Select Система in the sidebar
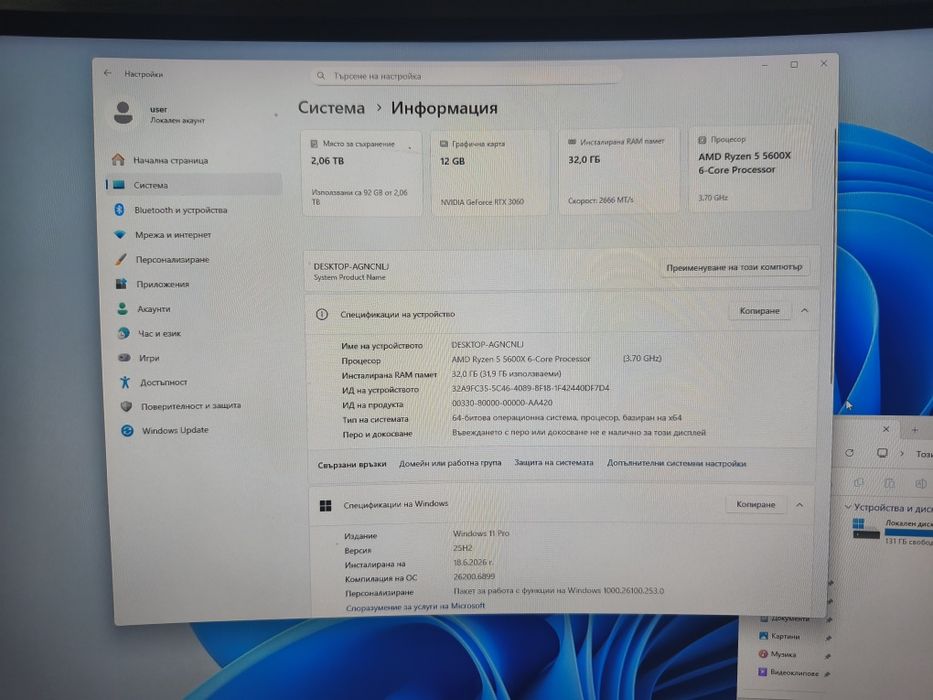Image resolution: width=933 pixels, height=700 pixels. click(x=194, y=185)
